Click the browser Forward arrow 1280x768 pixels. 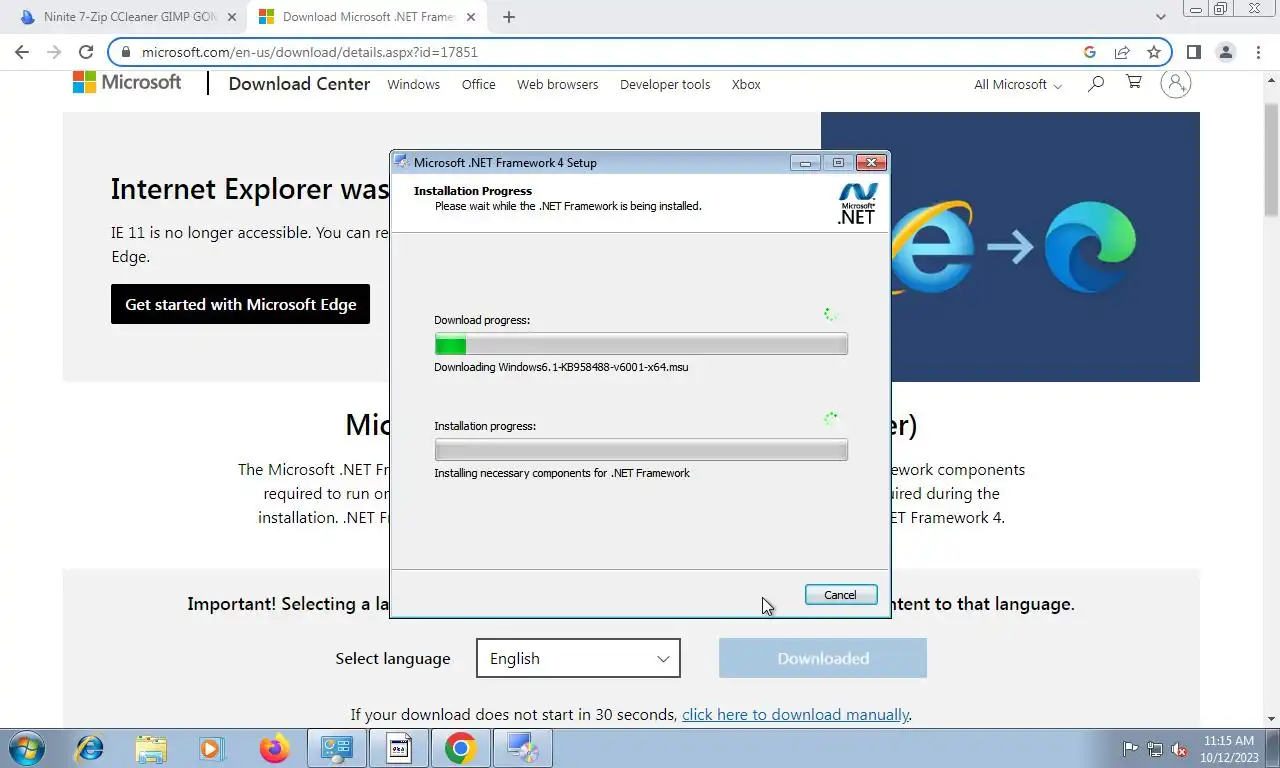click(54, 52)
